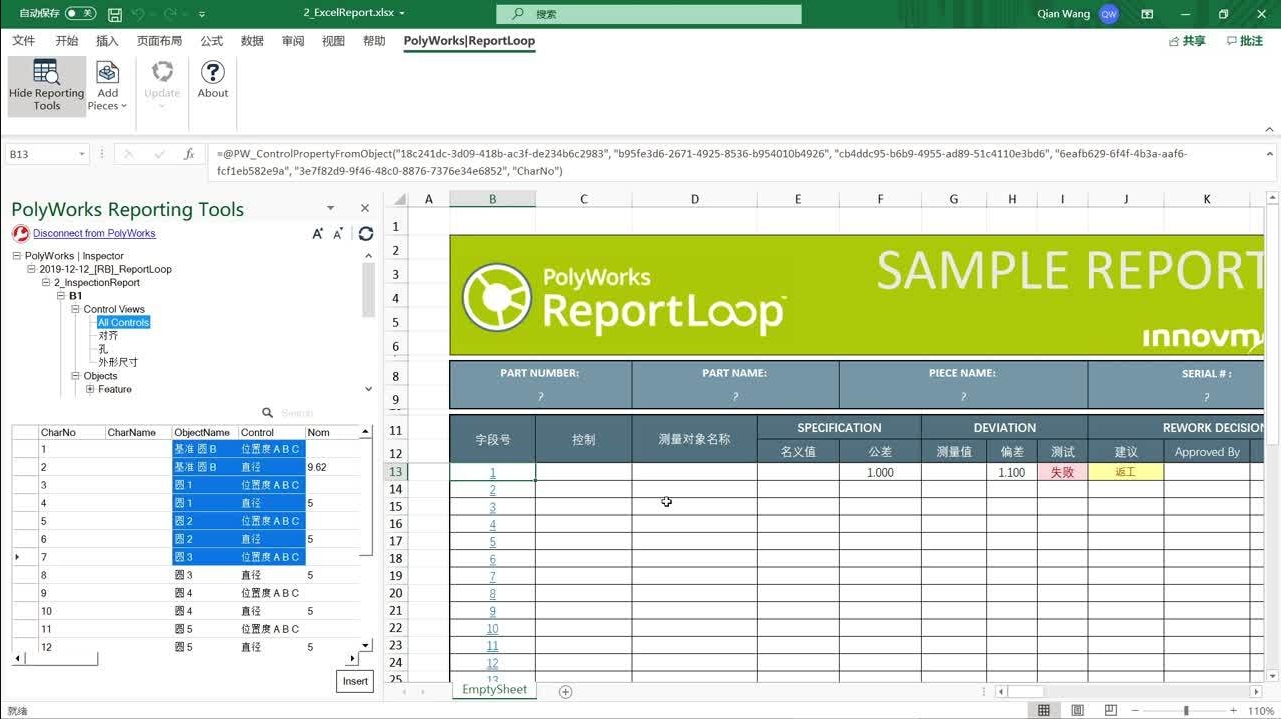This screenshot has height=719, width=1281.
Task: Open the Quick Access Toolbar customize arrow
Action: [x=202, y=14]
